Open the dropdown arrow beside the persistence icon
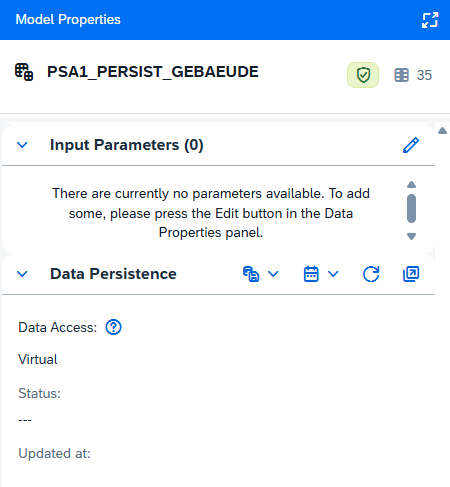 pyautogui.click(x=273, y=274)
